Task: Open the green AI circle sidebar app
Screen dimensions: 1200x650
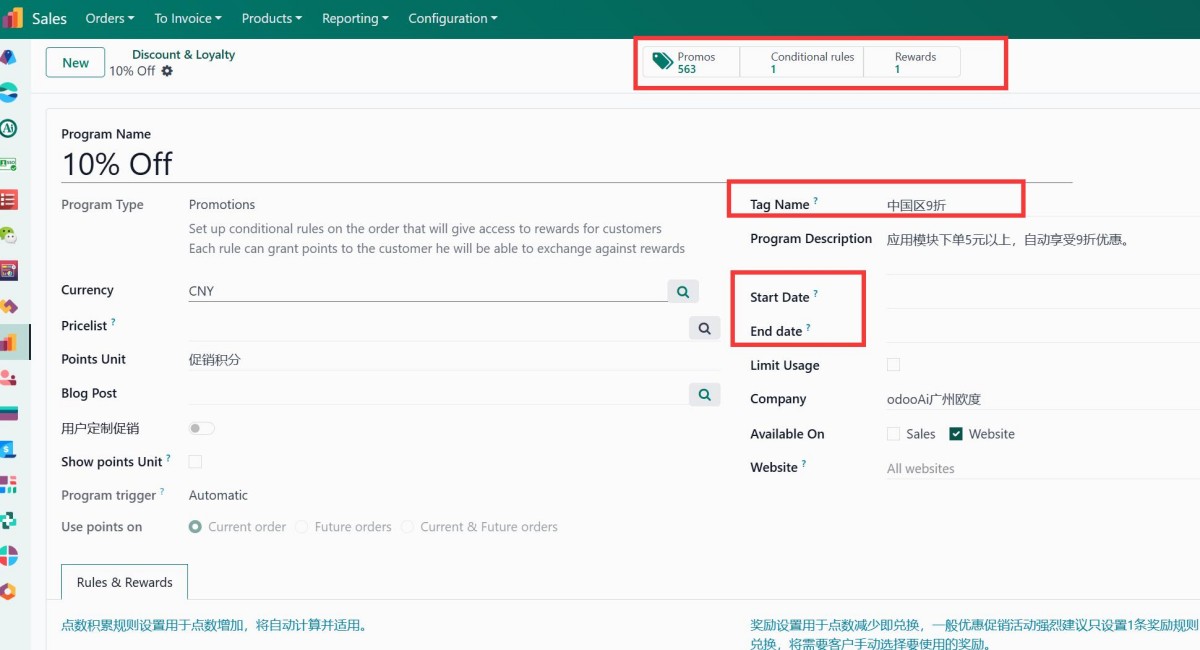Action: tap(9, 128)
